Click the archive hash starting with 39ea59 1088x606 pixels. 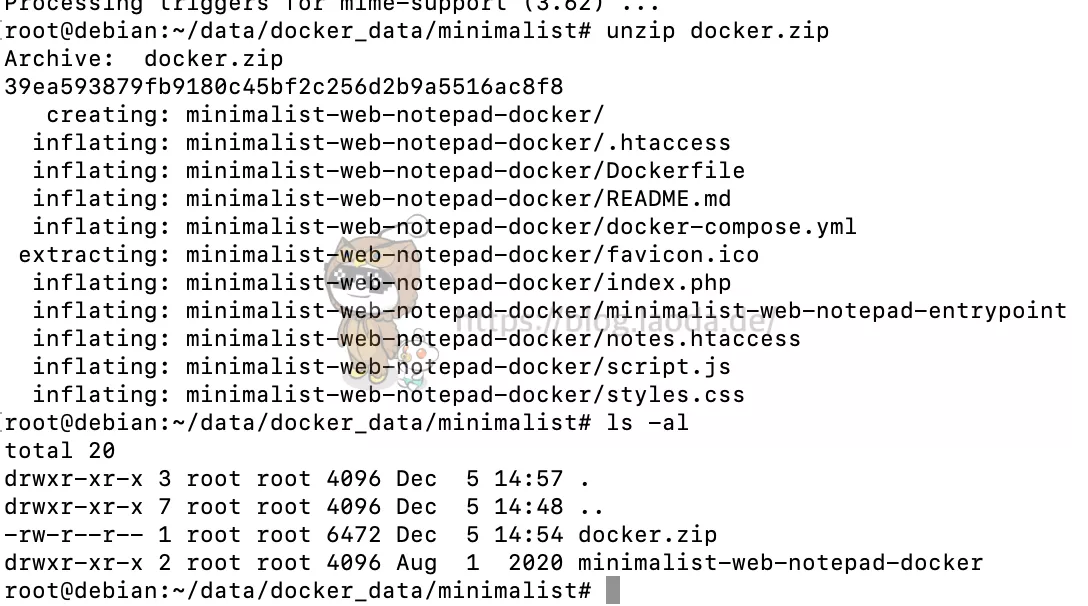[x=283, y=86]
